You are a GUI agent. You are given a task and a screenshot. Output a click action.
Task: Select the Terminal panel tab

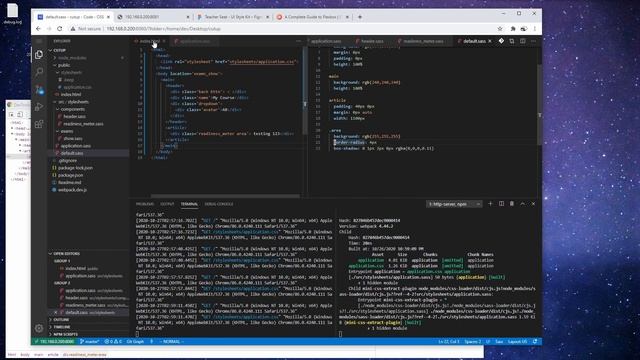point(189,204)
